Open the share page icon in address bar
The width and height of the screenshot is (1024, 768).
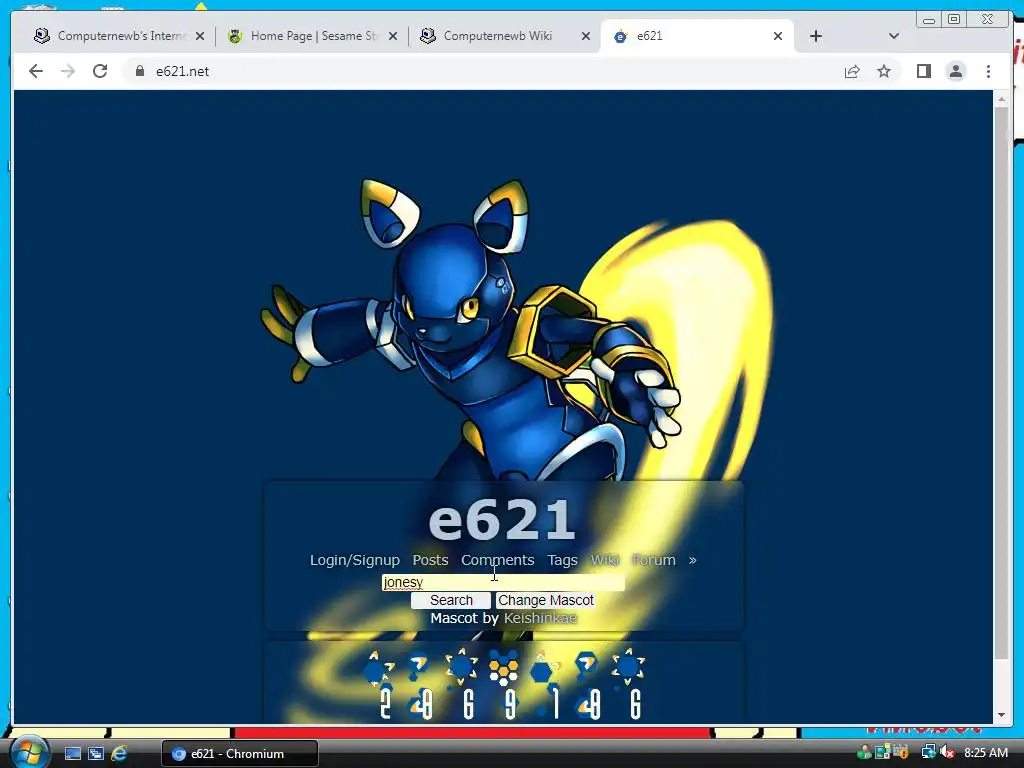point(852,71)
